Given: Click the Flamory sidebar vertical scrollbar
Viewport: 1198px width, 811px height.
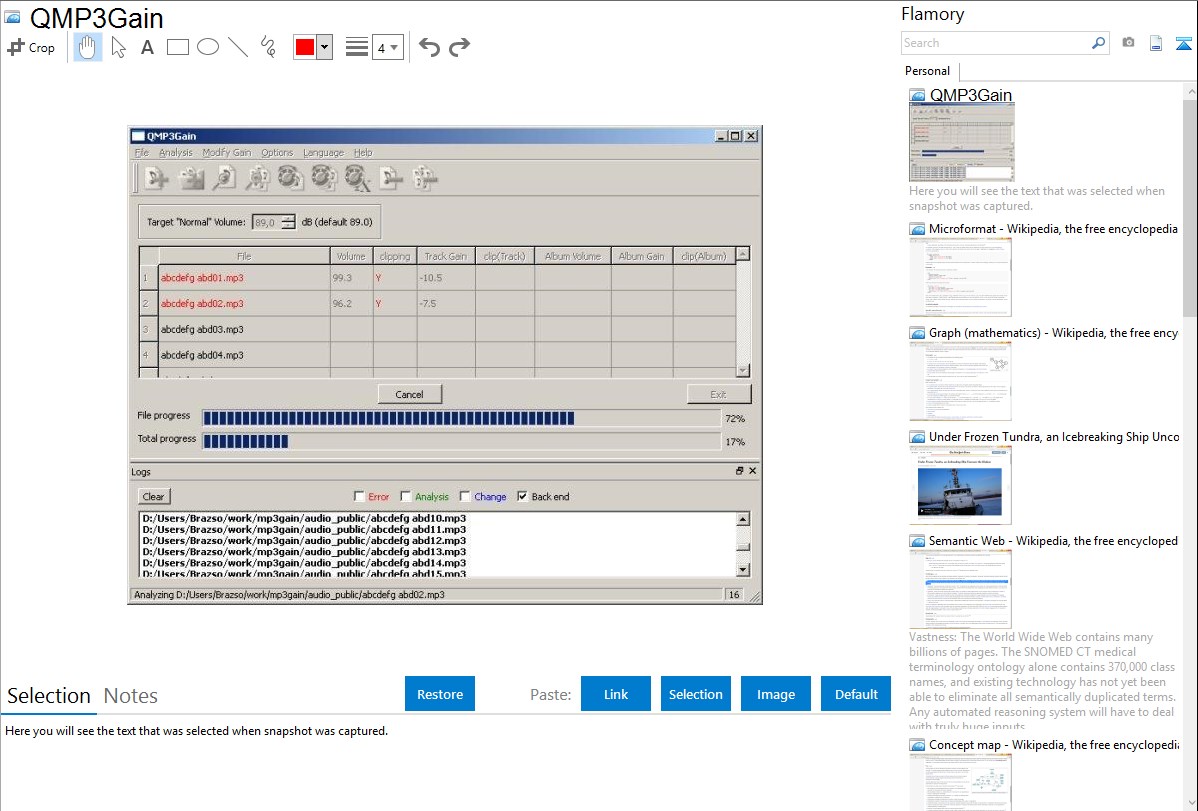Looking at the screenshot, I should click(x=1190, y=206).
